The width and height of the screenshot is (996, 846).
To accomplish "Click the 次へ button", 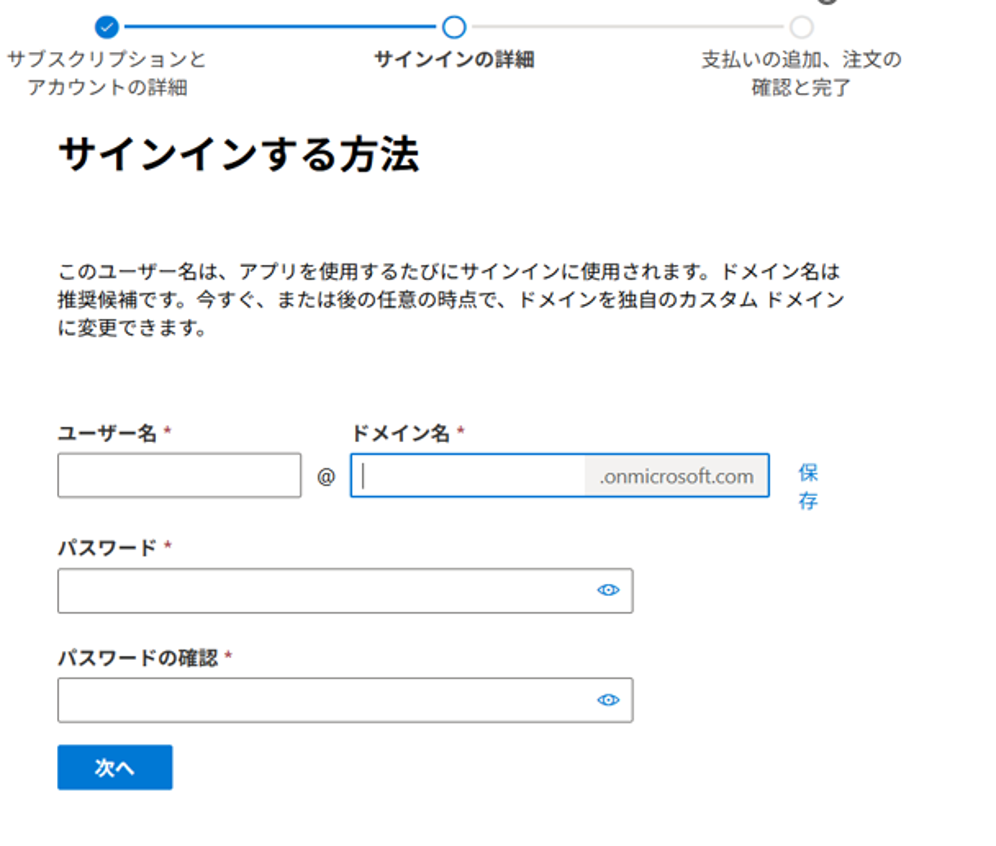I will coord(115,767).
